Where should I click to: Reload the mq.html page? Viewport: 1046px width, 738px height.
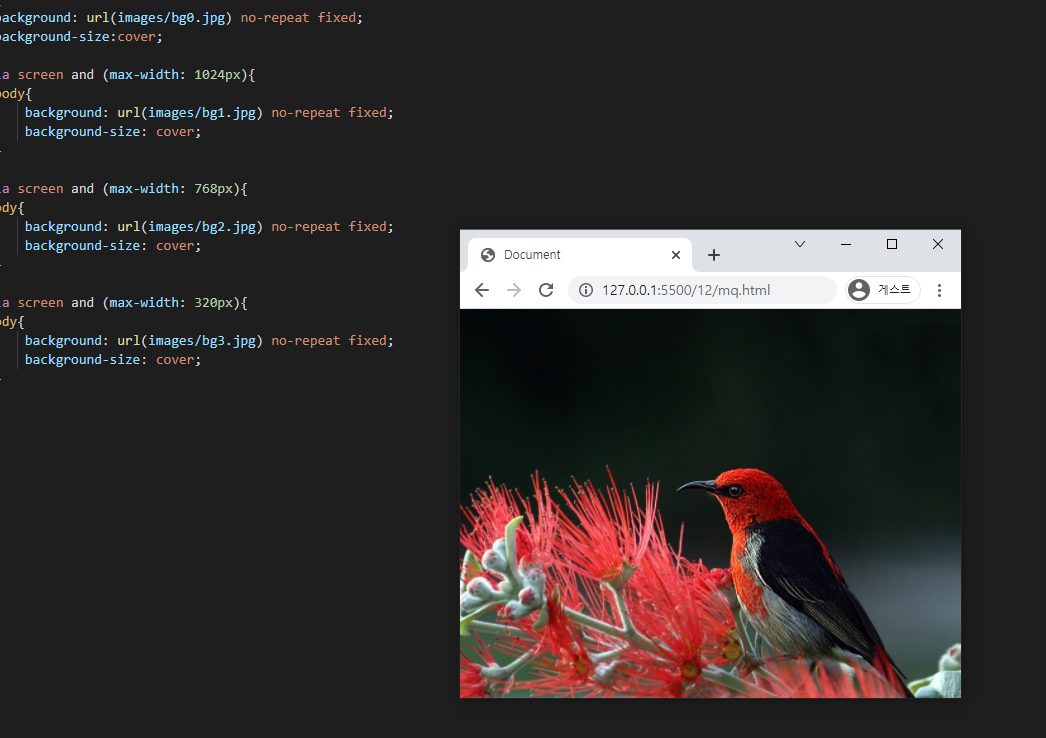coord(546,289)
